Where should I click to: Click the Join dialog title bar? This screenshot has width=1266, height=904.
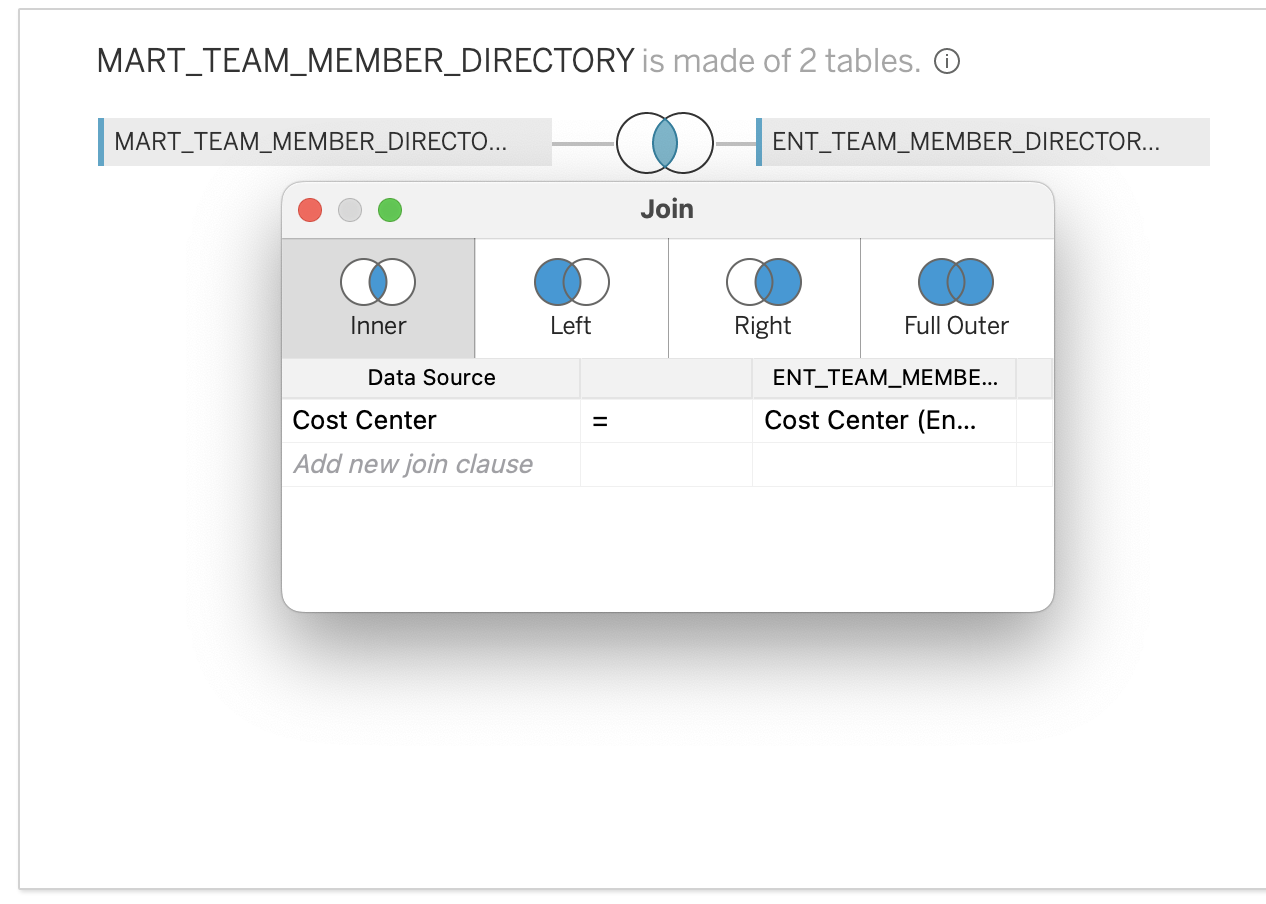(667, 210)
